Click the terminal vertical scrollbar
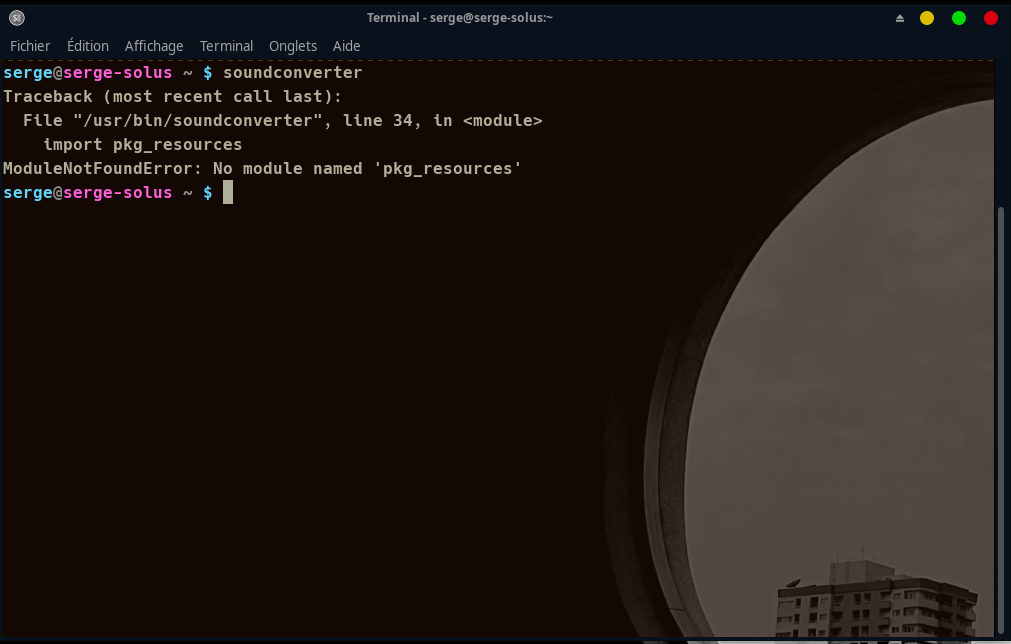Image resolution: width=1011 pixels, height=644 pixels. click(1001, 422)
